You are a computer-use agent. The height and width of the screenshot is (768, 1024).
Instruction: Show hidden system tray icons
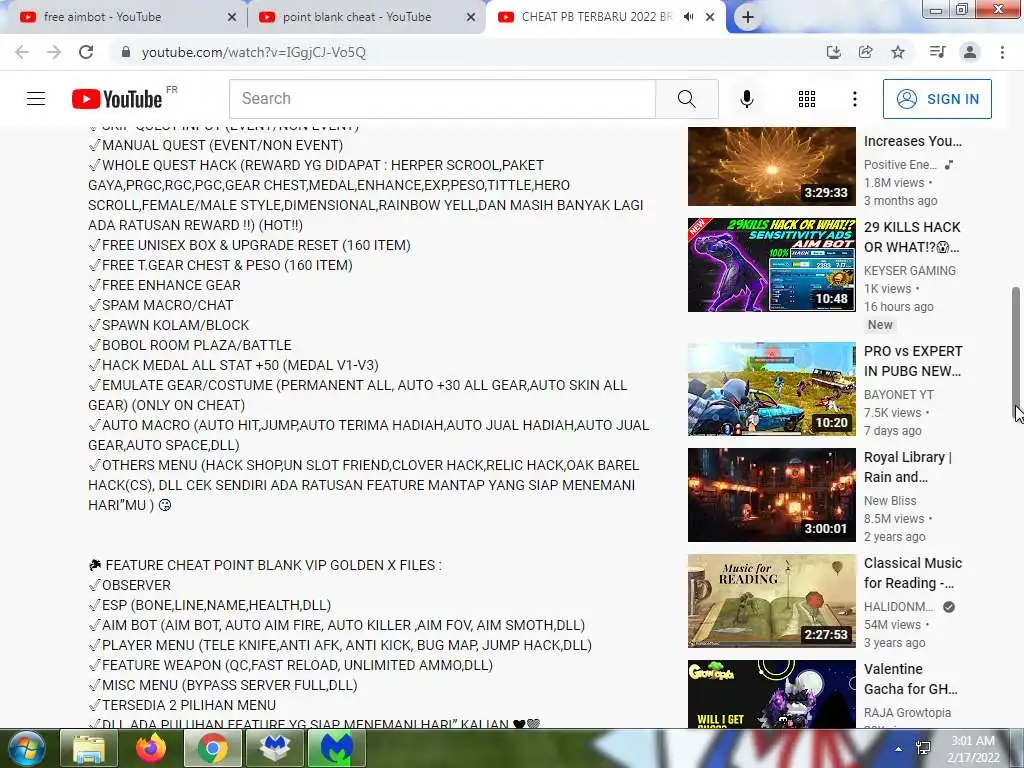pos(899,749)
